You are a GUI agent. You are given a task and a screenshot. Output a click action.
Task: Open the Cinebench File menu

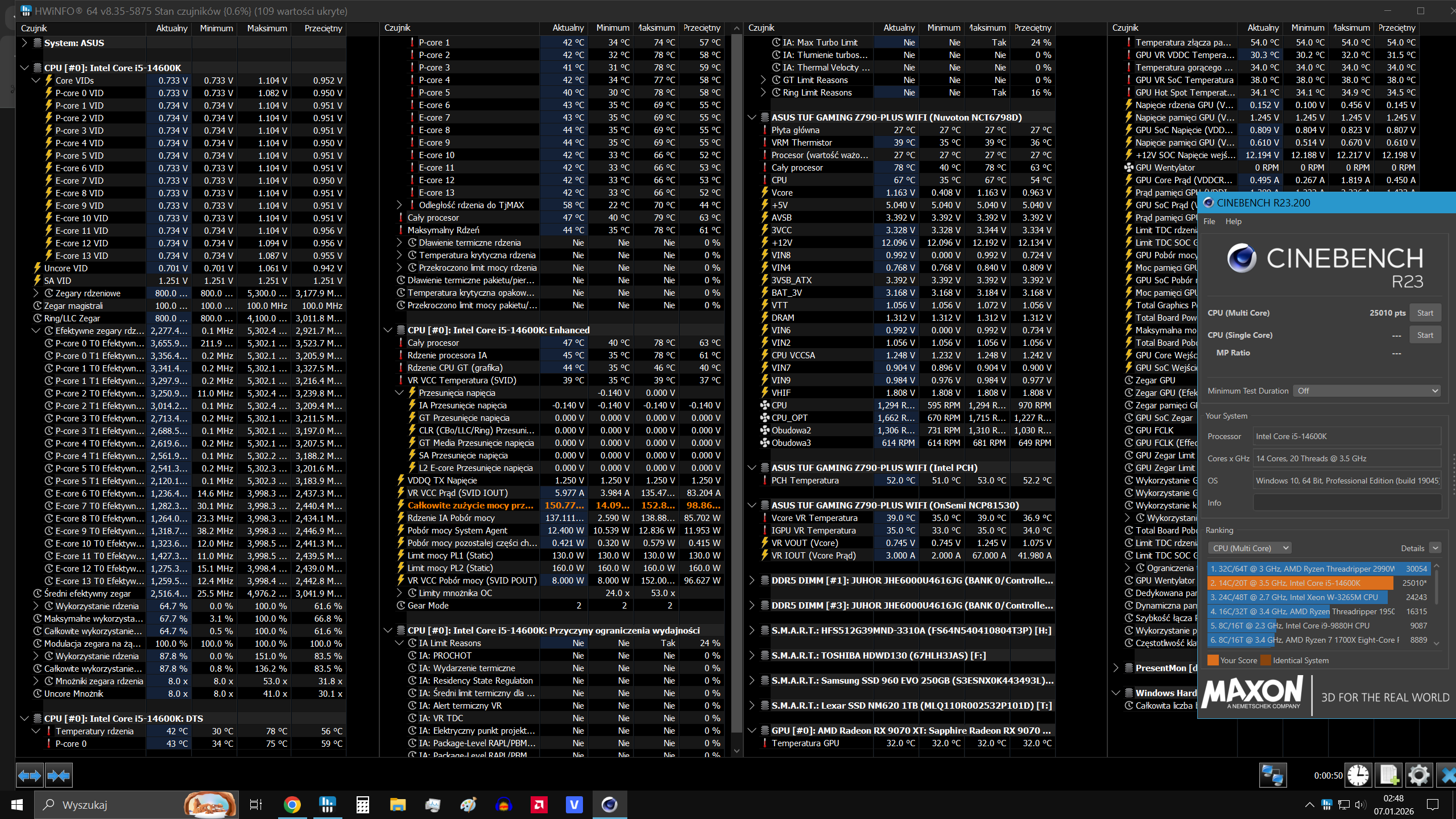(1209, 221)
